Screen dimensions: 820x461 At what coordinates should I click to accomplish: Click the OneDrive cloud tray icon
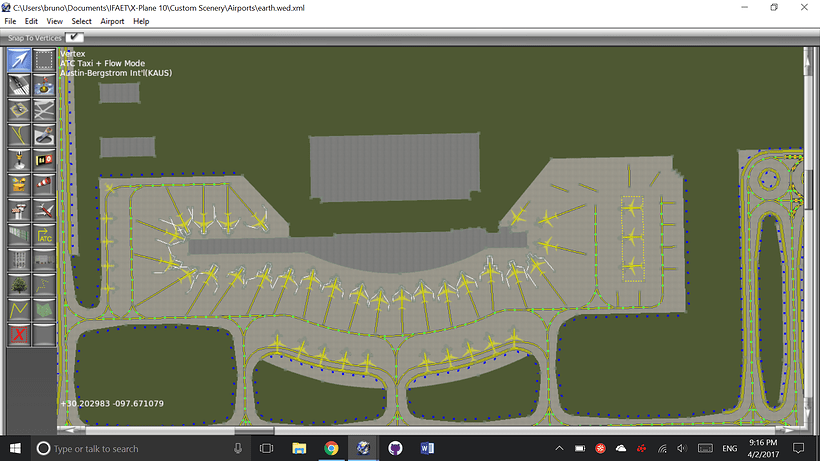coord(621,448)
